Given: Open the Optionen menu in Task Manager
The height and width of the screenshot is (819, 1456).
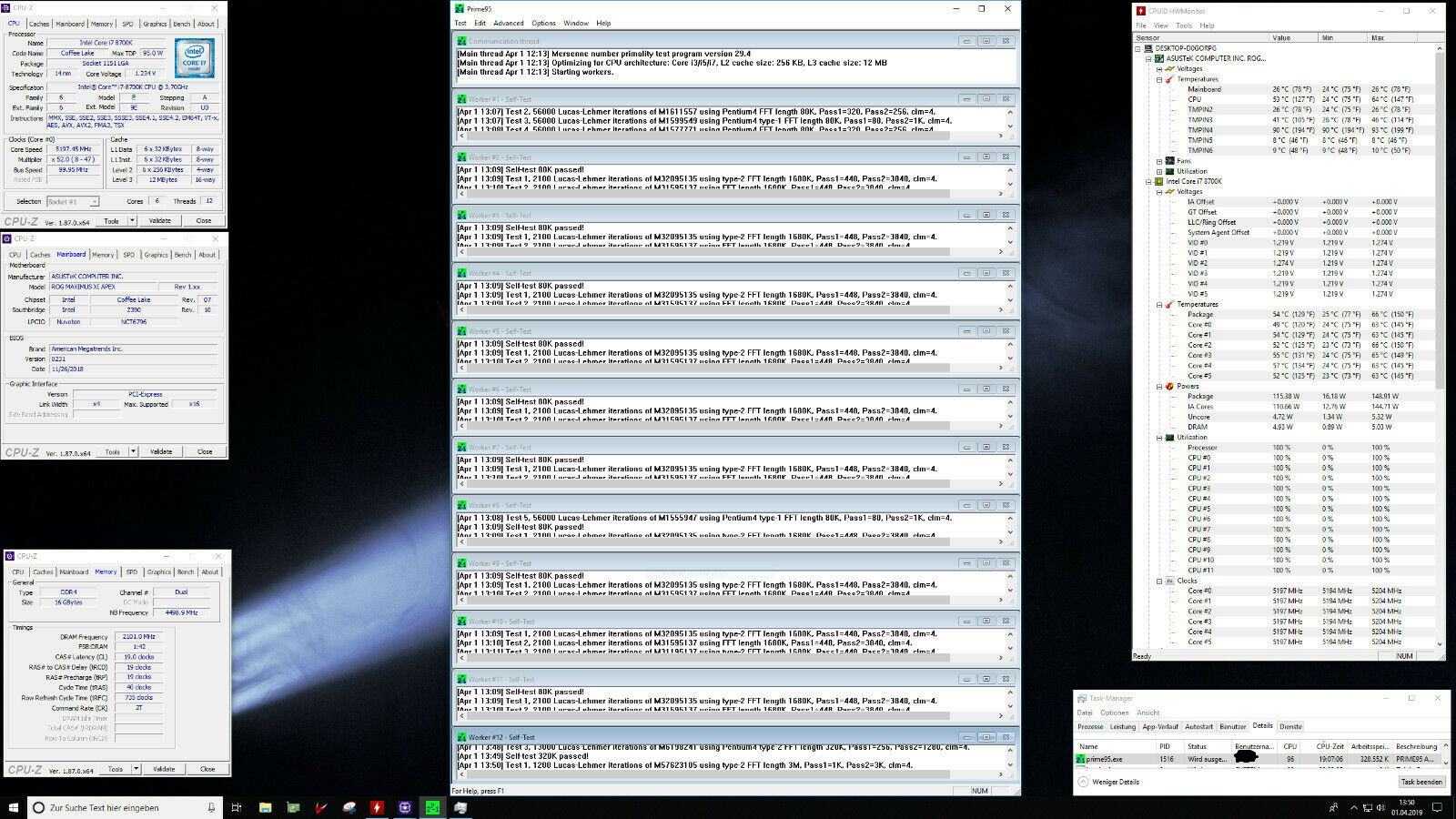Looking at the screenshot, I should tap(1114, 713).
